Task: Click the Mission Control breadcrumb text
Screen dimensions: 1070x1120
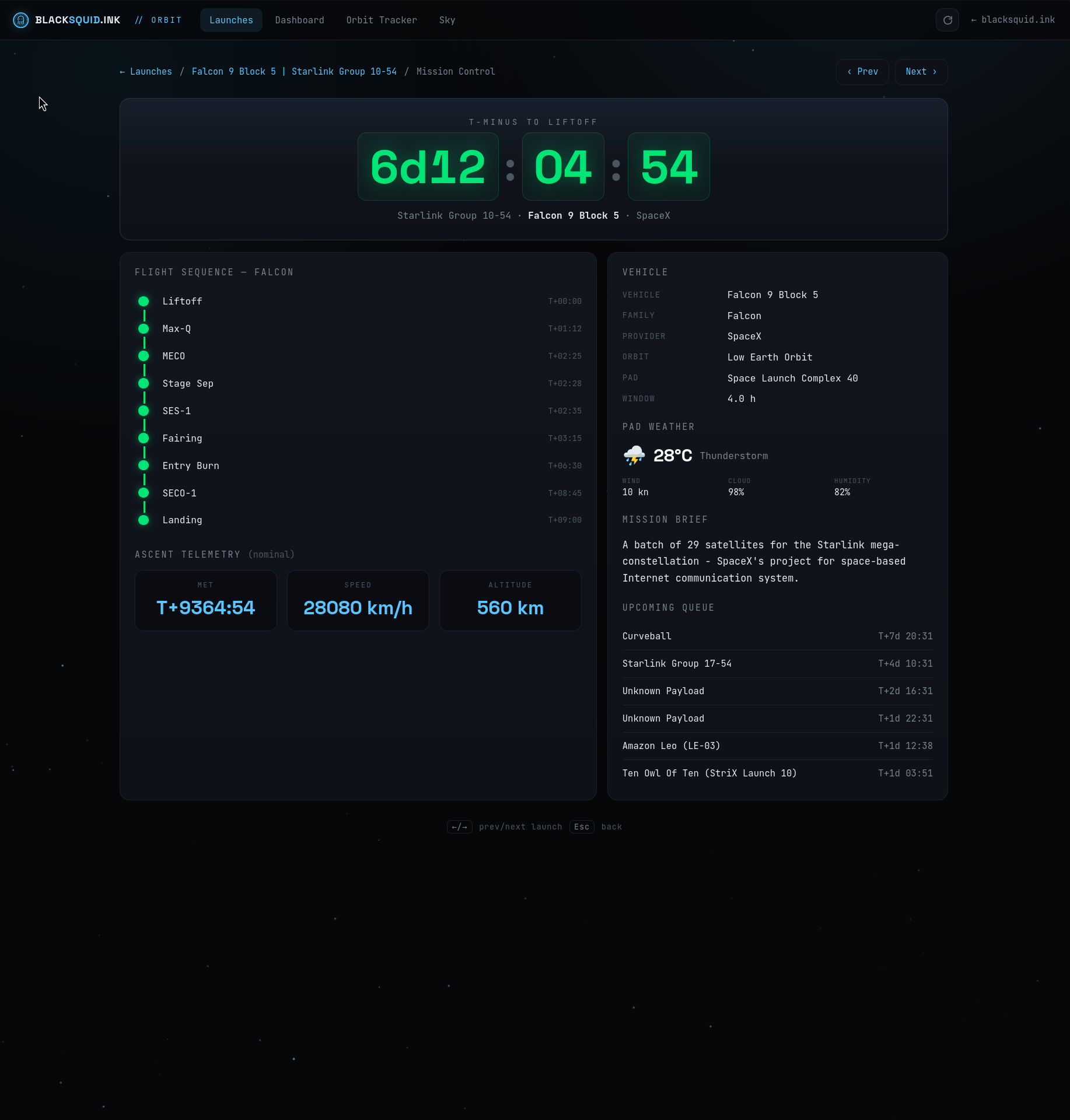Action: (x=456, y=72)
